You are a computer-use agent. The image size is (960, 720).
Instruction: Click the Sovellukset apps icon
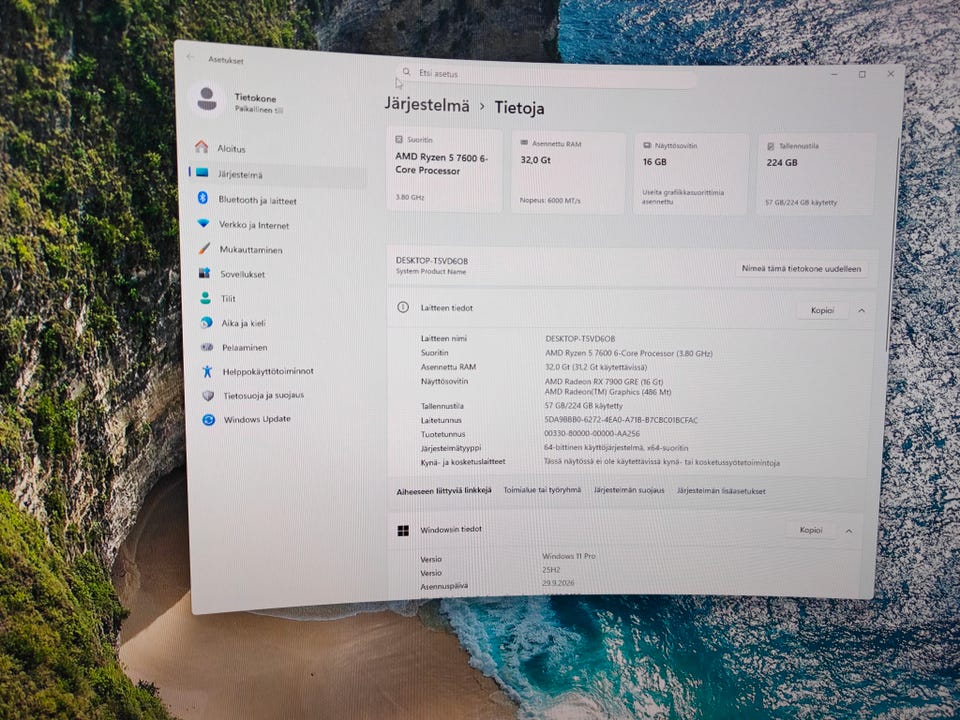point(204,273)
